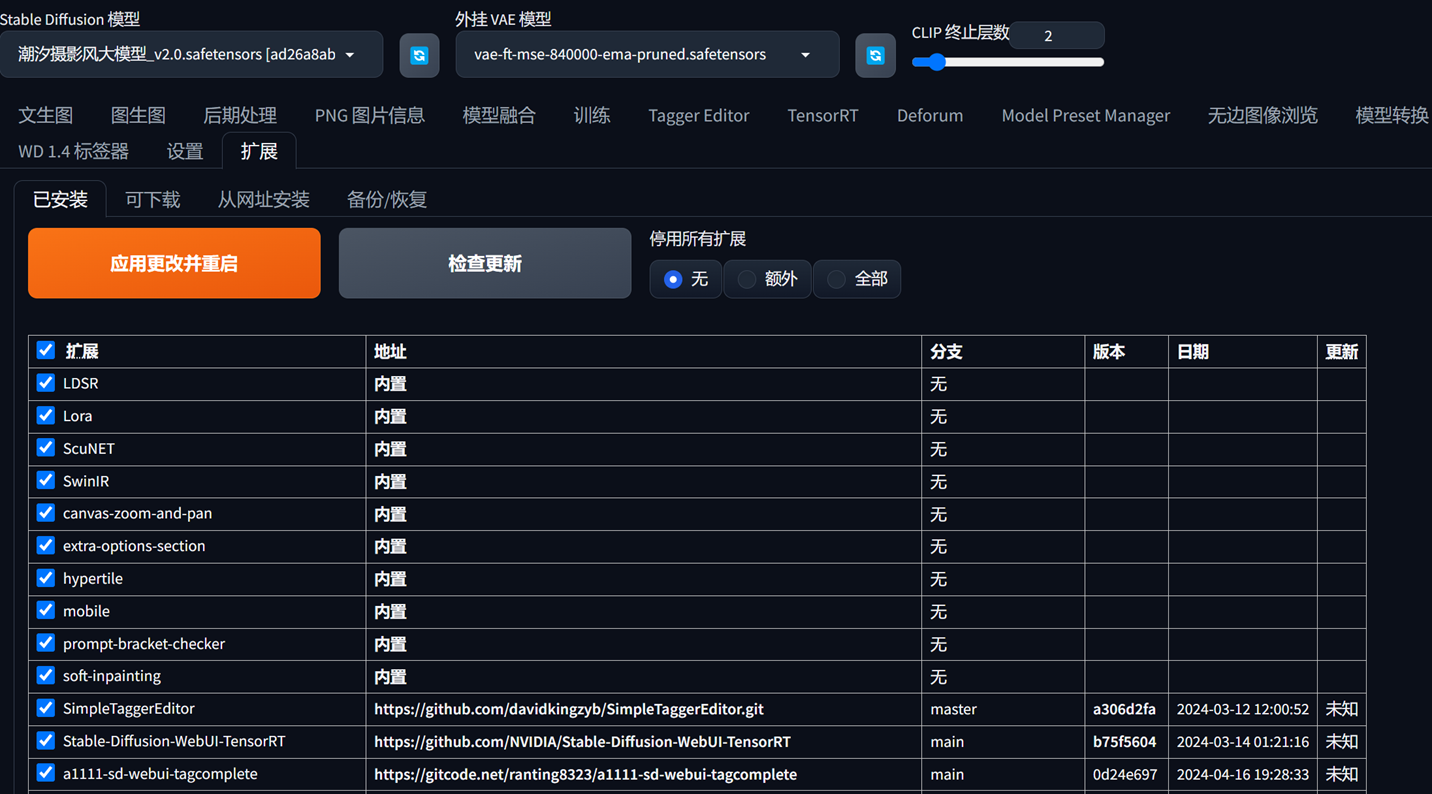This screenshot has height=794, width=1432.
Task: Refresh the Stable Diffusion model list
Action: (x=419, y=55)
